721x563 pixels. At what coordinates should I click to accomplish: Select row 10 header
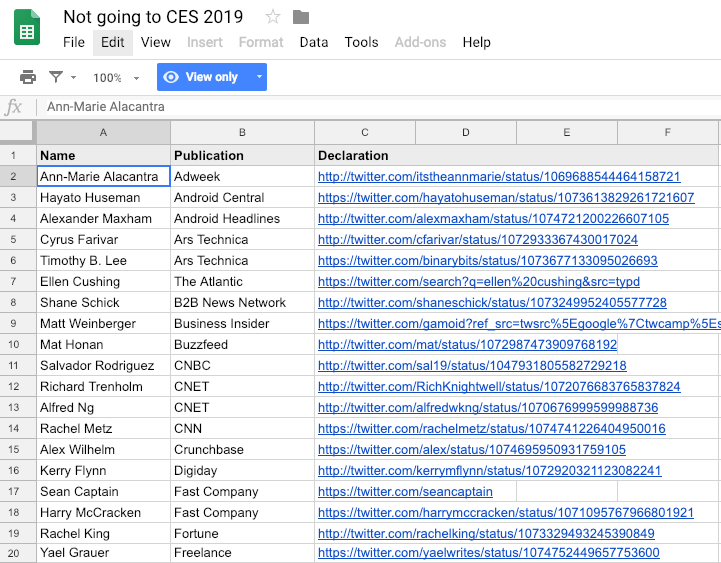(x=18, y=345)
